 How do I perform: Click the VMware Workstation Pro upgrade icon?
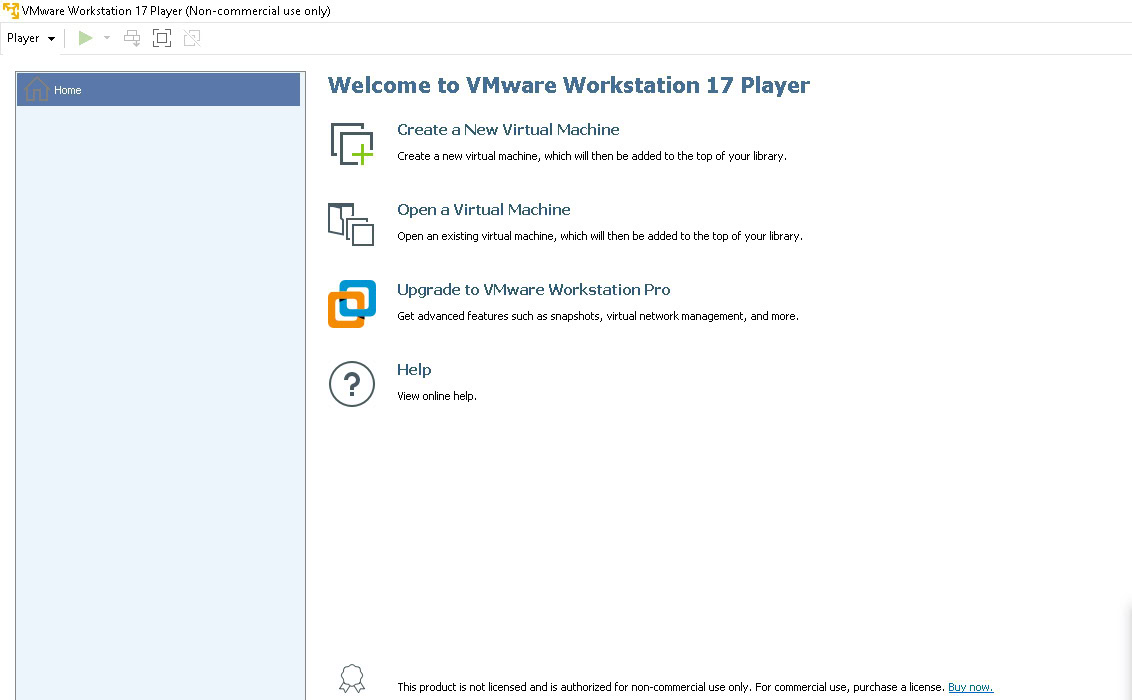coord(352,304)
